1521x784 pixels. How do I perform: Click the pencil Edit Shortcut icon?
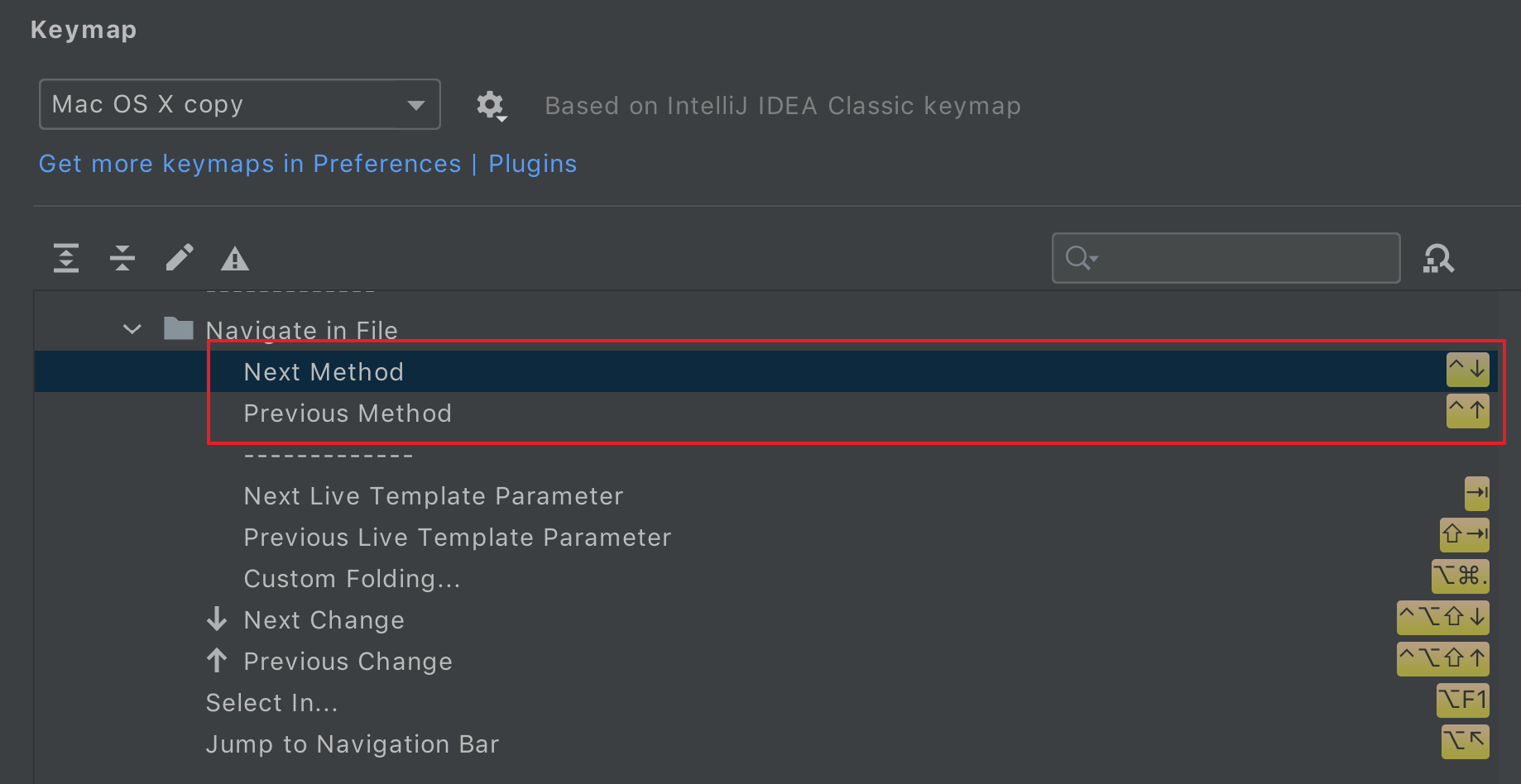point(179,258)
